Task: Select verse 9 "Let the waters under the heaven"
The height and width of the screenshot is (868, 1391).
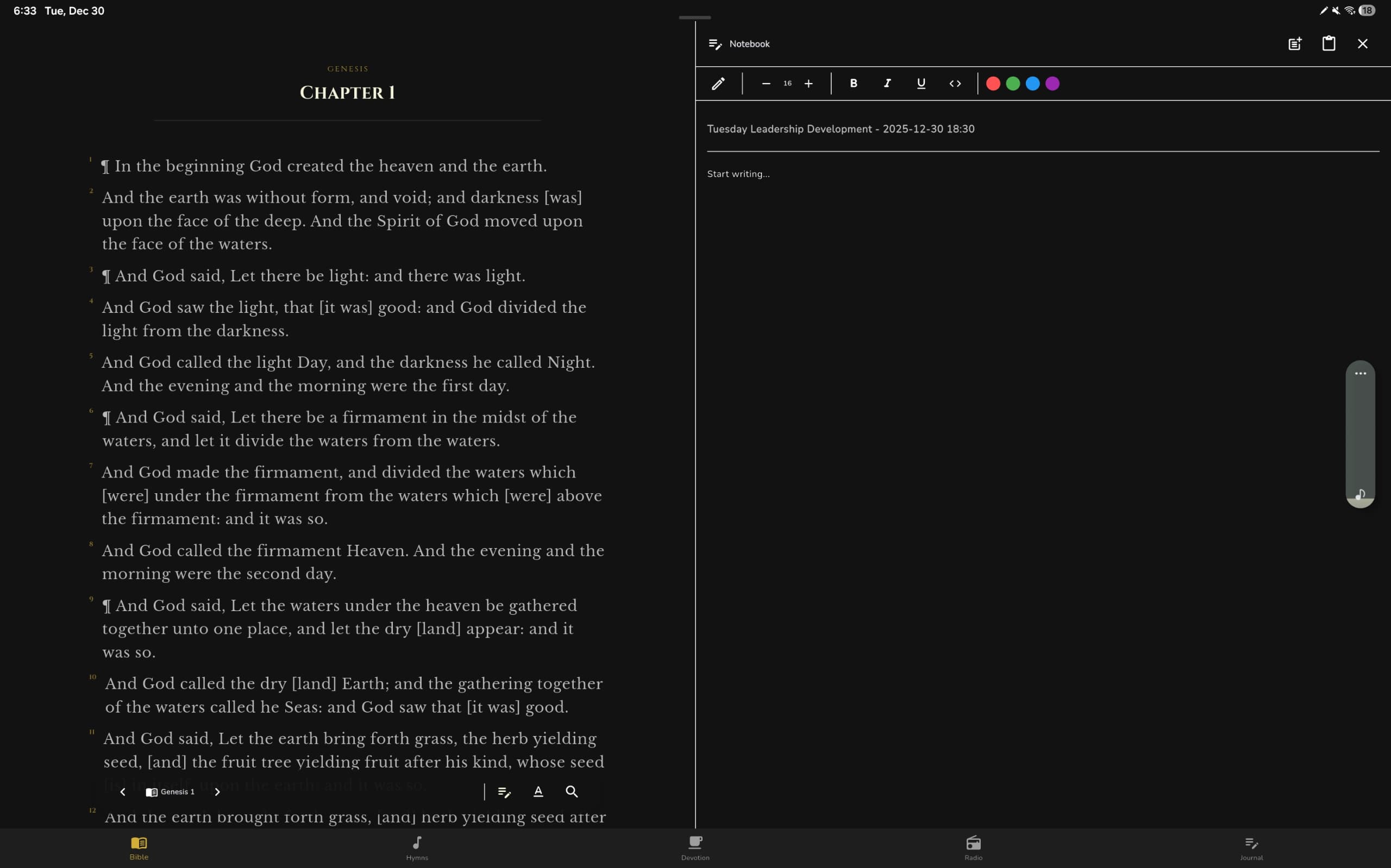Action: tap(339, 628)
